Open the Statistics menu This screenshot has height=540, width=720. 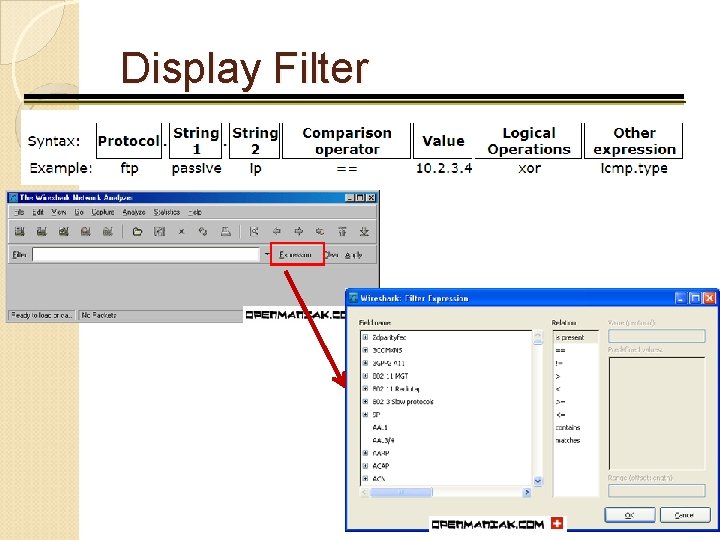pyautogui.click(x=167, y=212)
